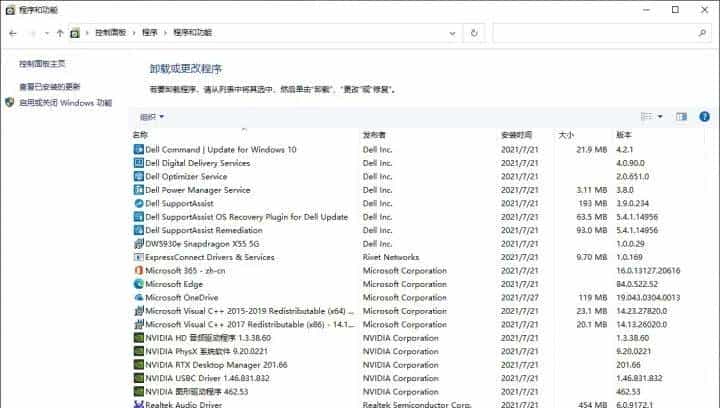Open 启用或关闭 Windows 功能 link

click(x=65, y=103)
